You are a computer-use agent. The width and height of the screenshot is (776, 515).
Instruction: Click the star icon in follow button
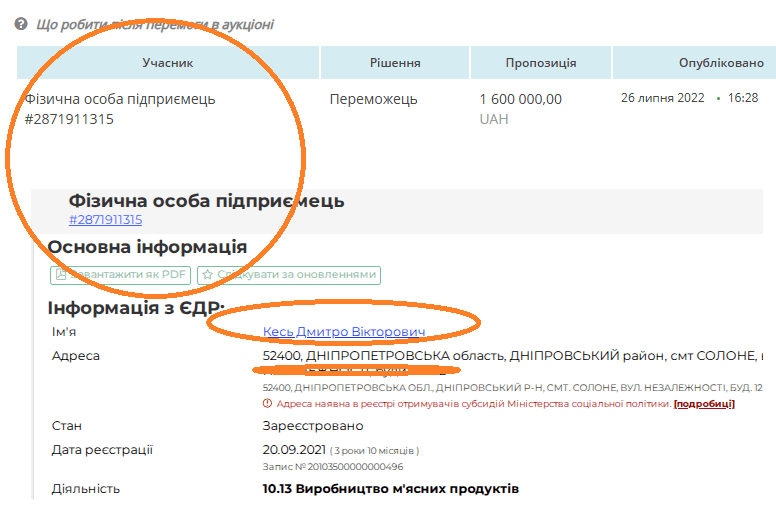click(207, 274)
